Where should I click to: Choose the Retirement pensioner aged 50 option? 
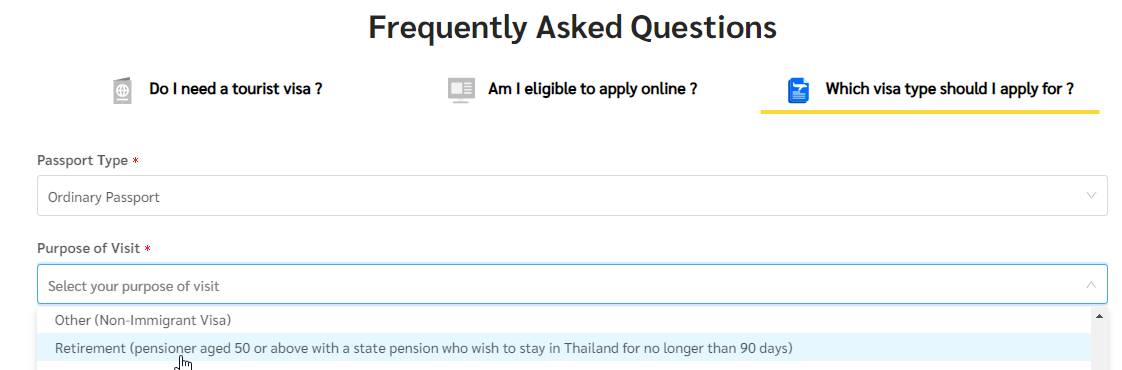[x=564, y=348]
